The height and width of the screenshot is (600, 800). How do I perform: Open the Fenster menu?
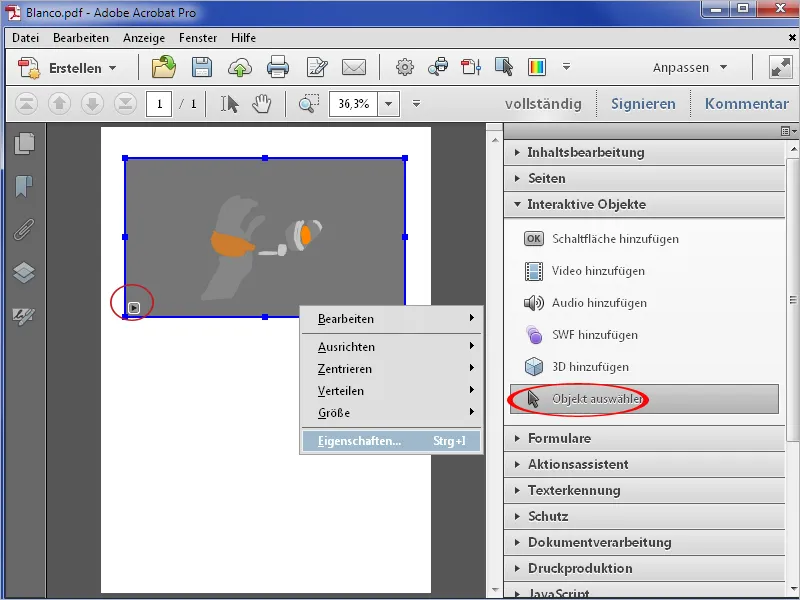pos(198,38)
